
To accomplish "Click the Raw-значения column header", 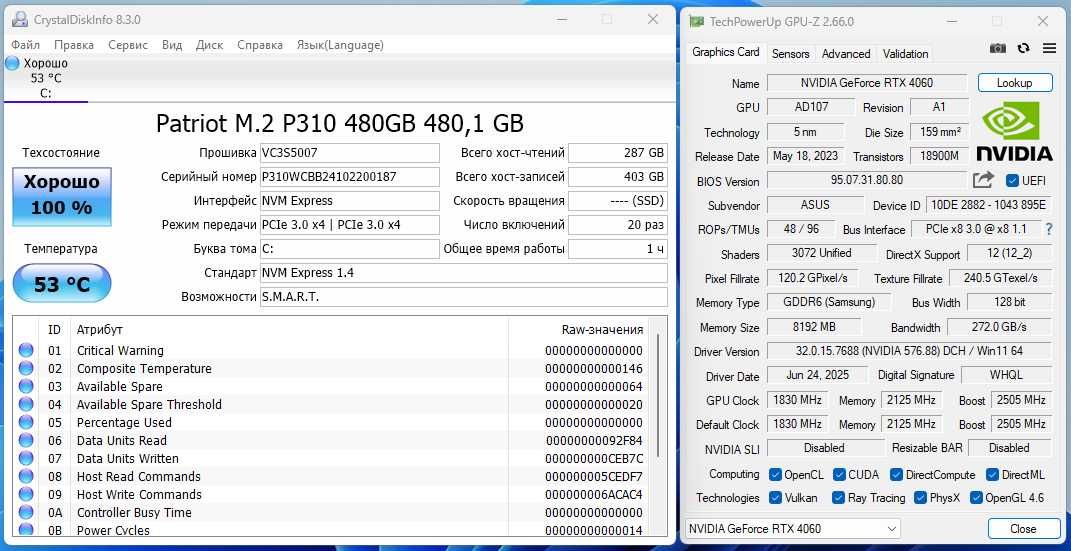I will (602, 330).
